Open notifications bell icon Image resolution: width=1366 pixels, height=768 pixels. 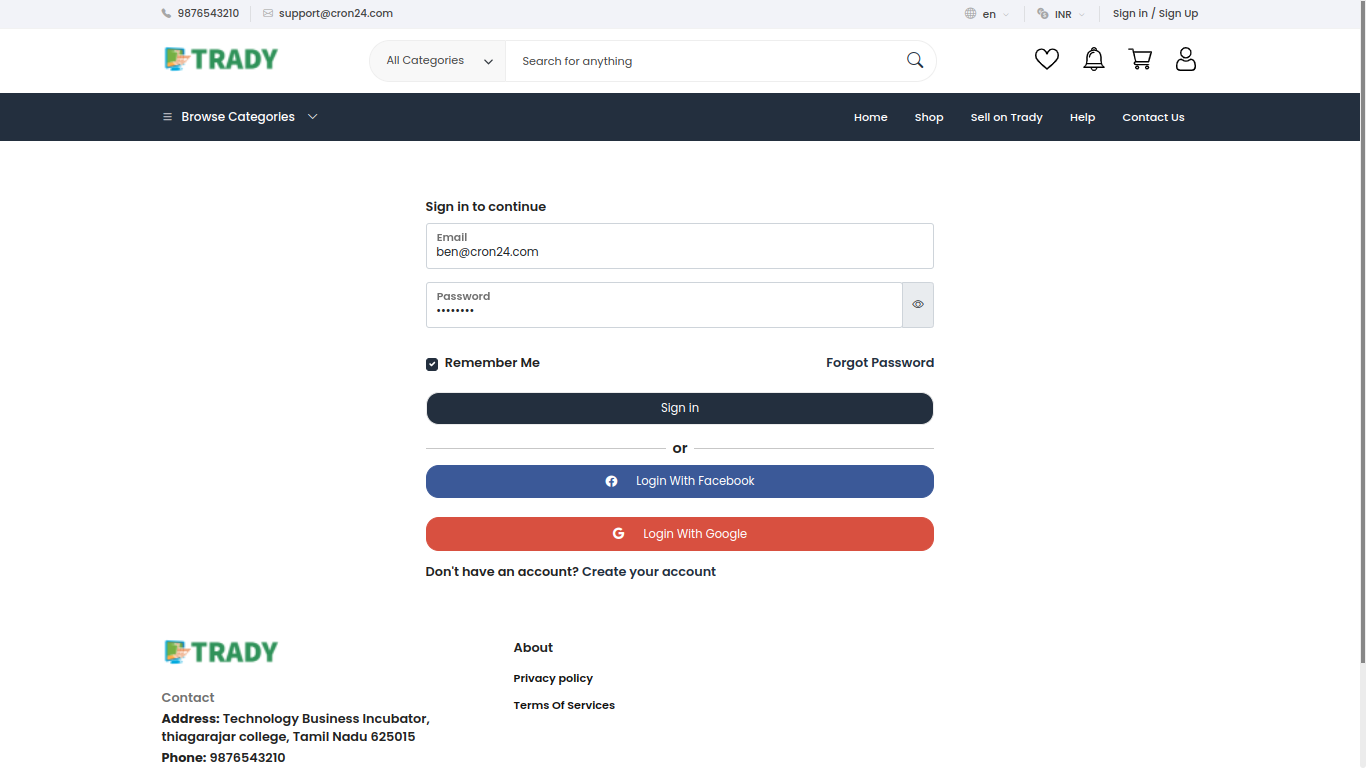click(x=1093, y=59)
